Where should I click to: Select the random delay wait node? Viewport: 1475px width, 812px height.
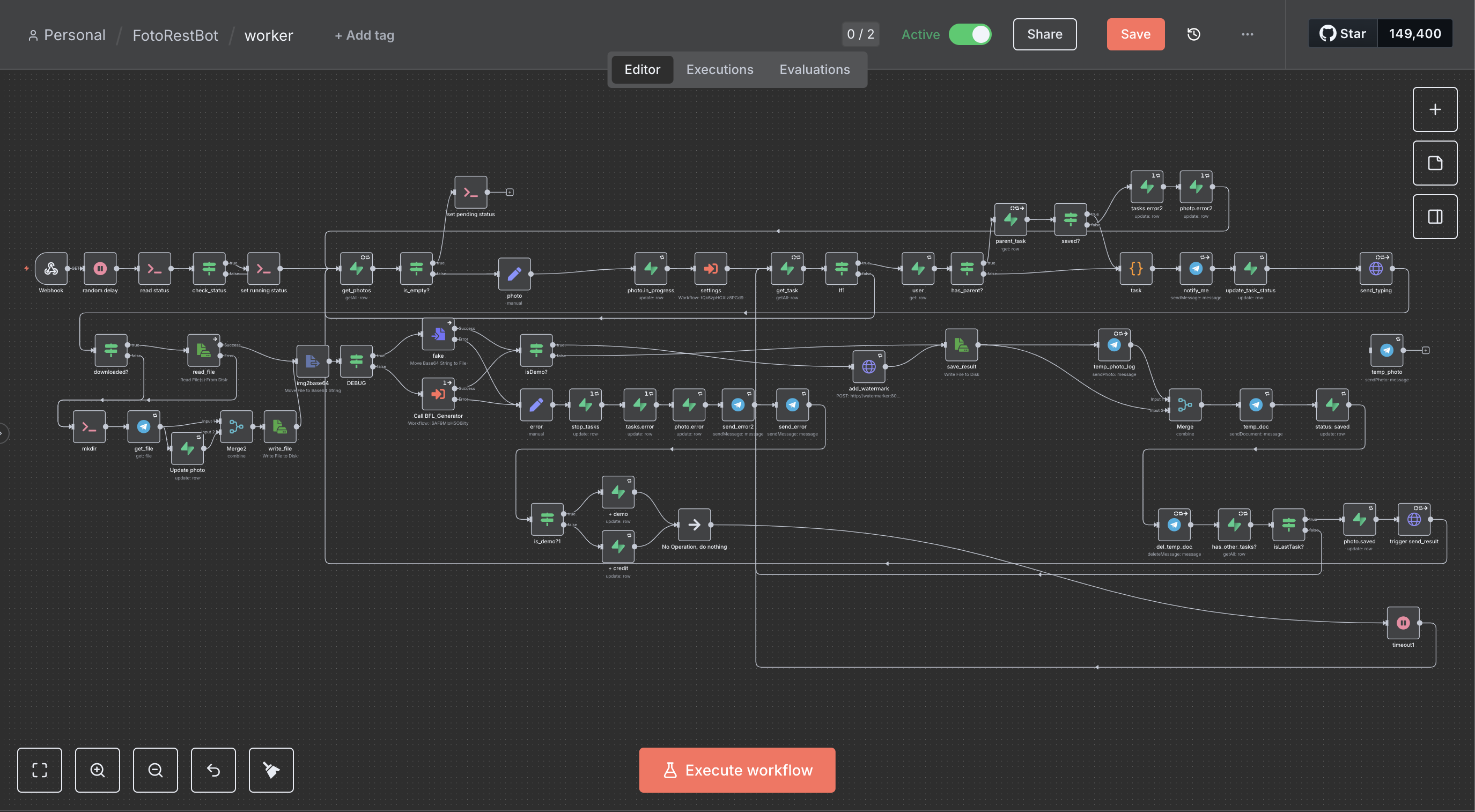(x=100, y=269)
